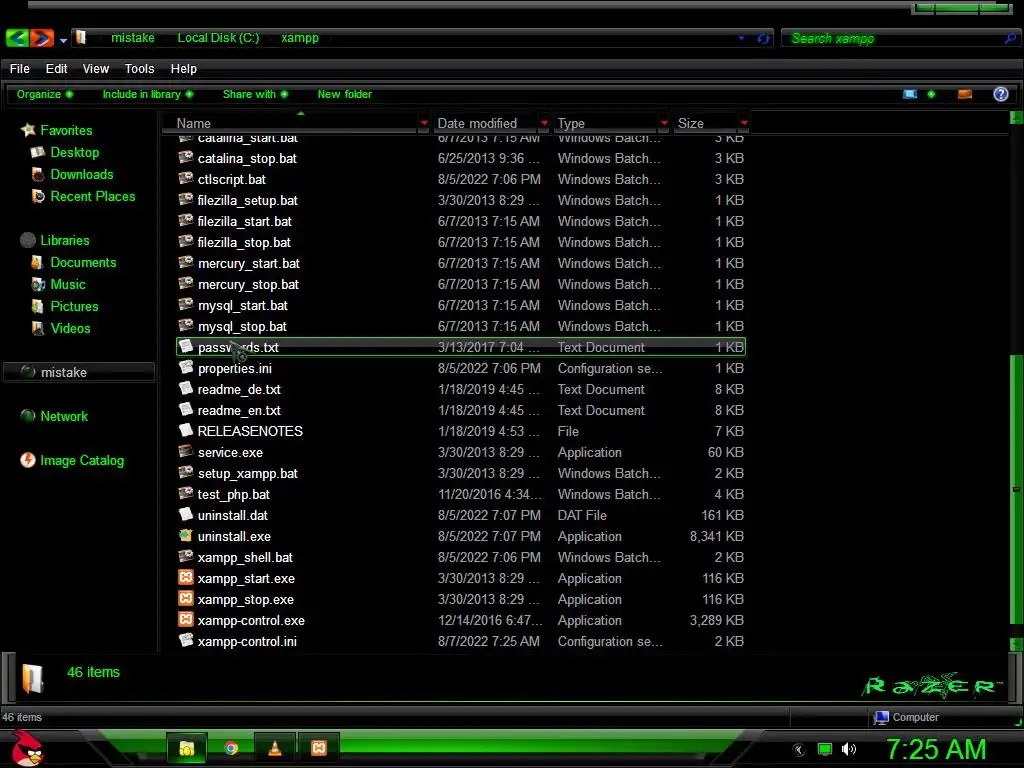
Task: Sort by the Date modified column
Action: click(477, 123)
